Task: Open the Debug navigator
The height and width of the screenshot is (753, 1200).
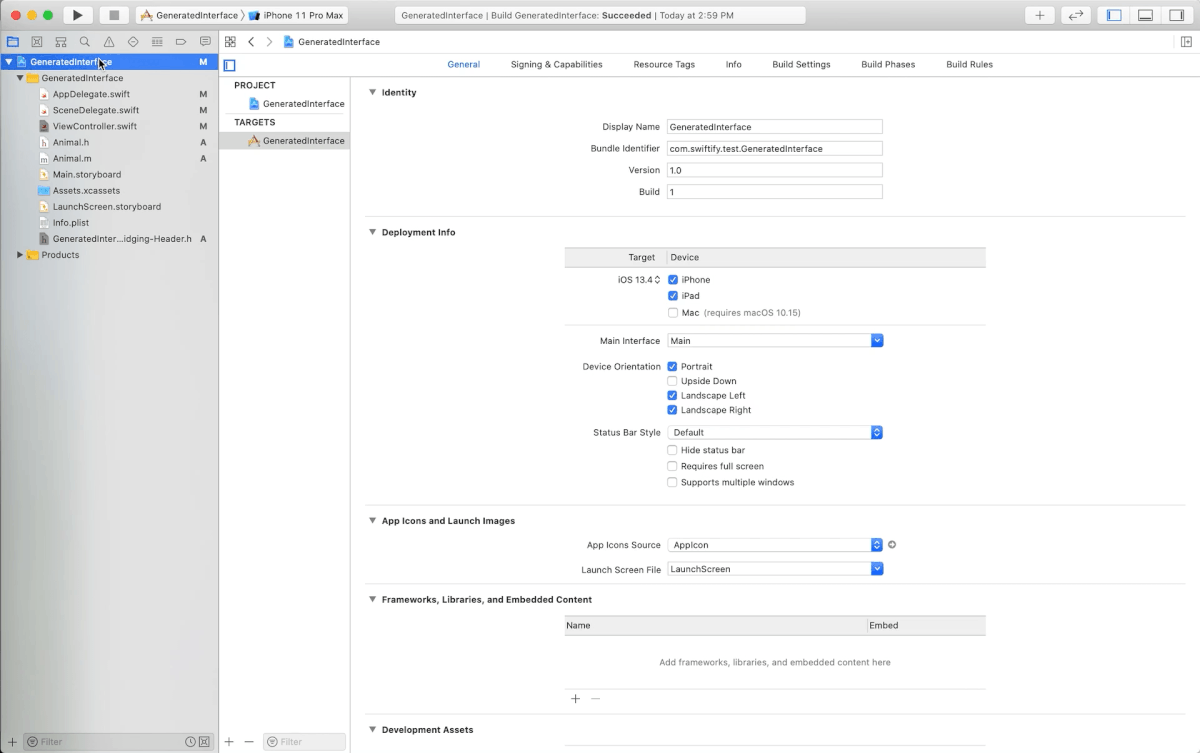Action: [x=157, y=42]
